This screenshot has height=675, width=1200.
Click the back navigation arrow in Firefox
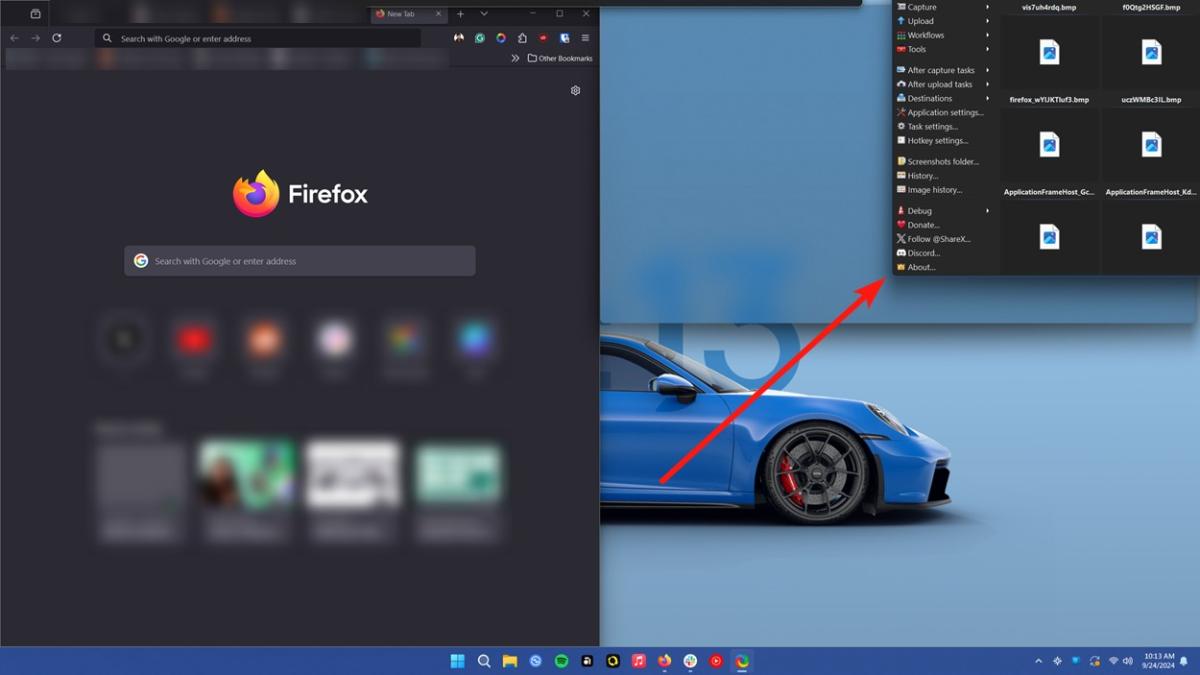point(14,37)
